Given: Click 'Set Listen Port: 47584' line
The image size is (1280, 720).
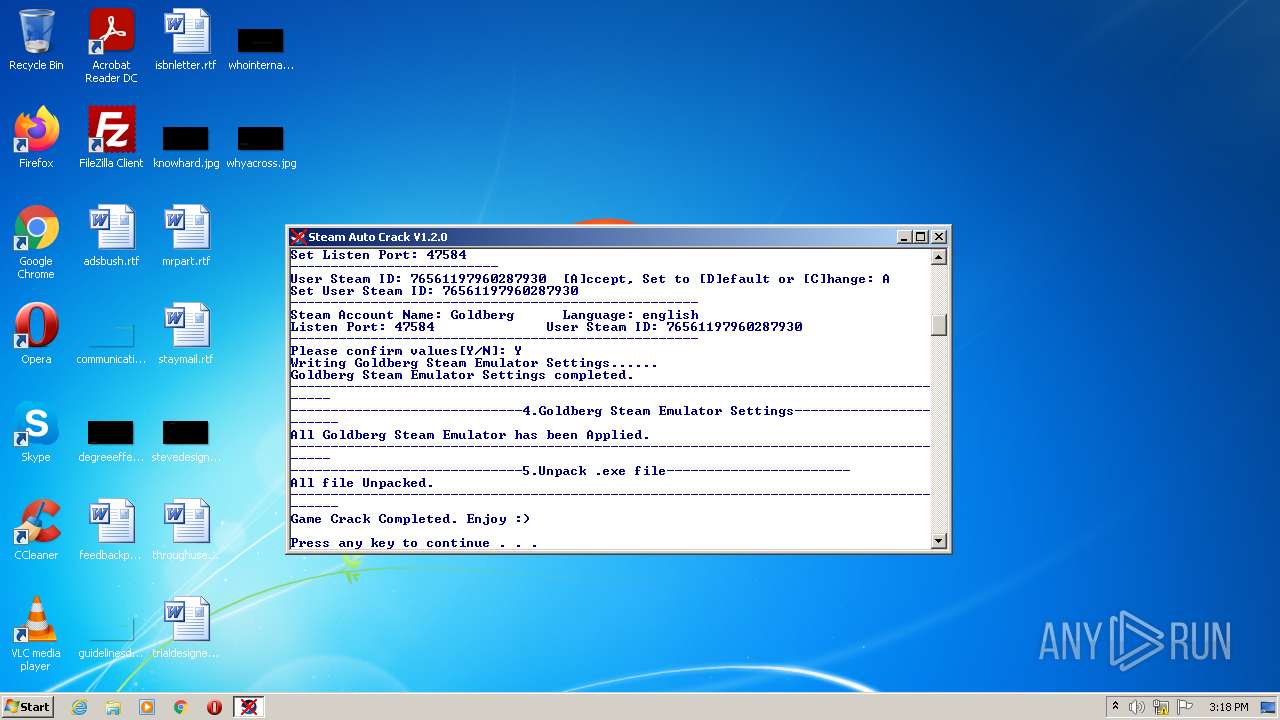Looking at the screenshot, I should 378,255.
